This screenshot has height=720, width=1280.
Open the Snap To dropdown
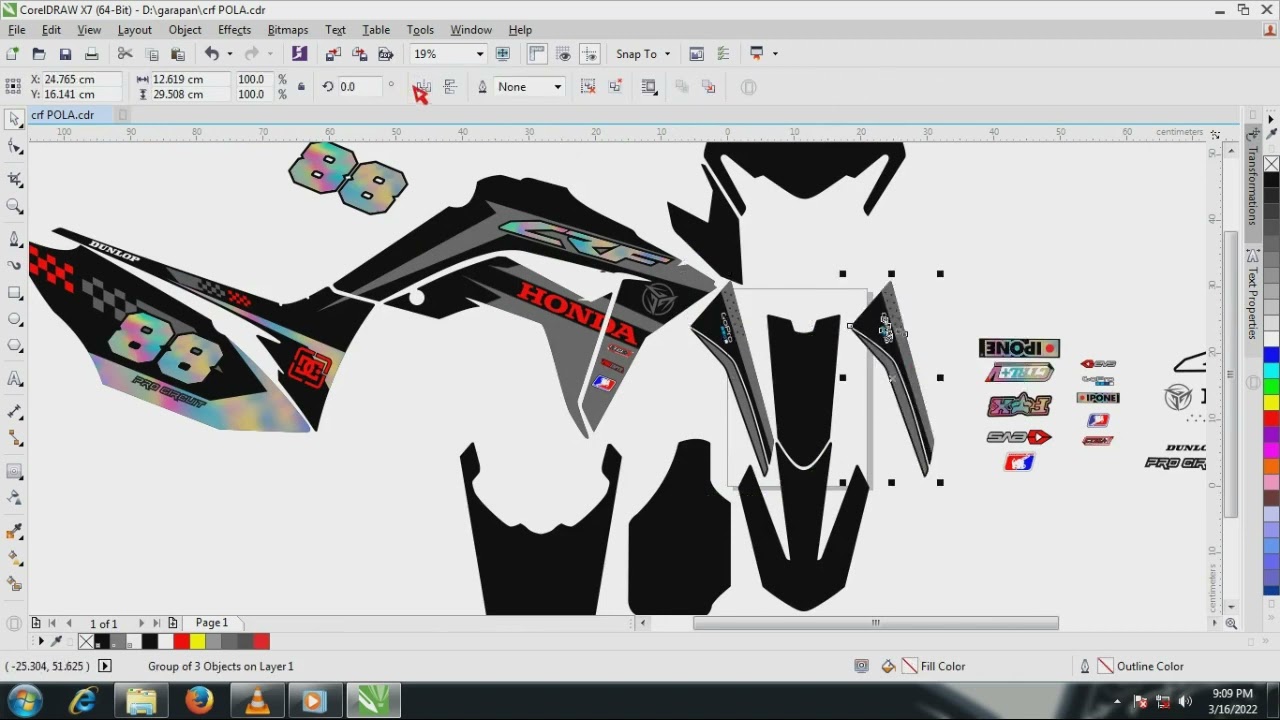point(667,54)
